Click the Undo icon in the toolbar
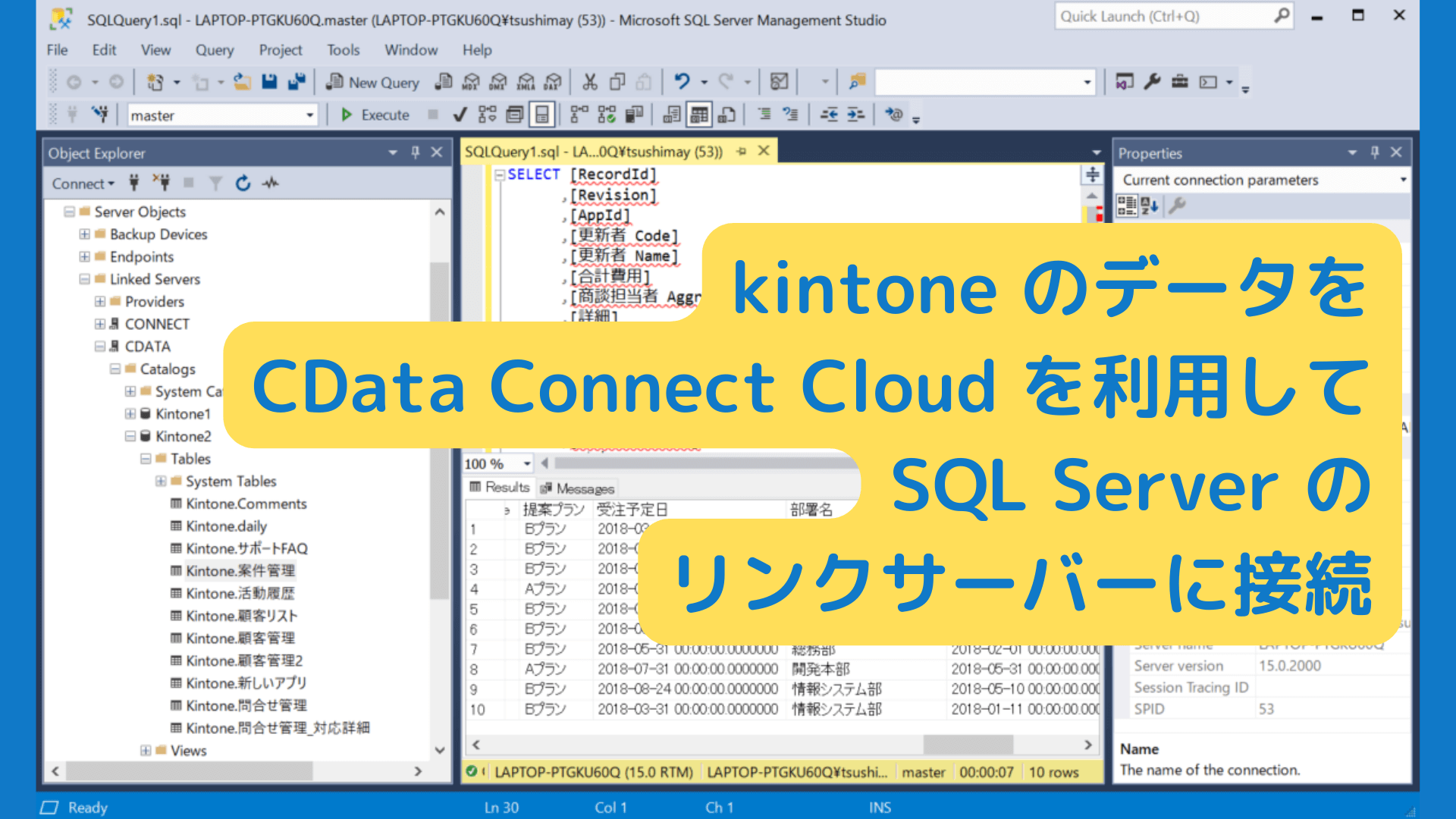 coord(682,82)
